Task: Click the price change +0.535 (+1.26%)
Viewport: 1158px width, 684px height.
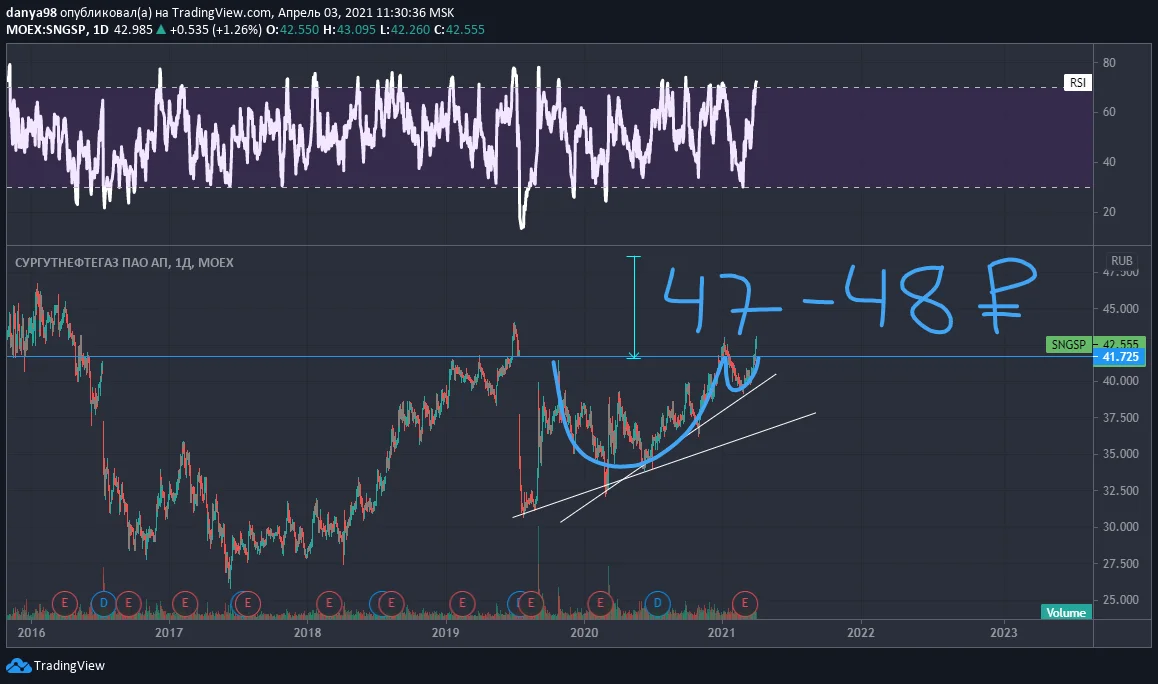Action: (216, 30)
